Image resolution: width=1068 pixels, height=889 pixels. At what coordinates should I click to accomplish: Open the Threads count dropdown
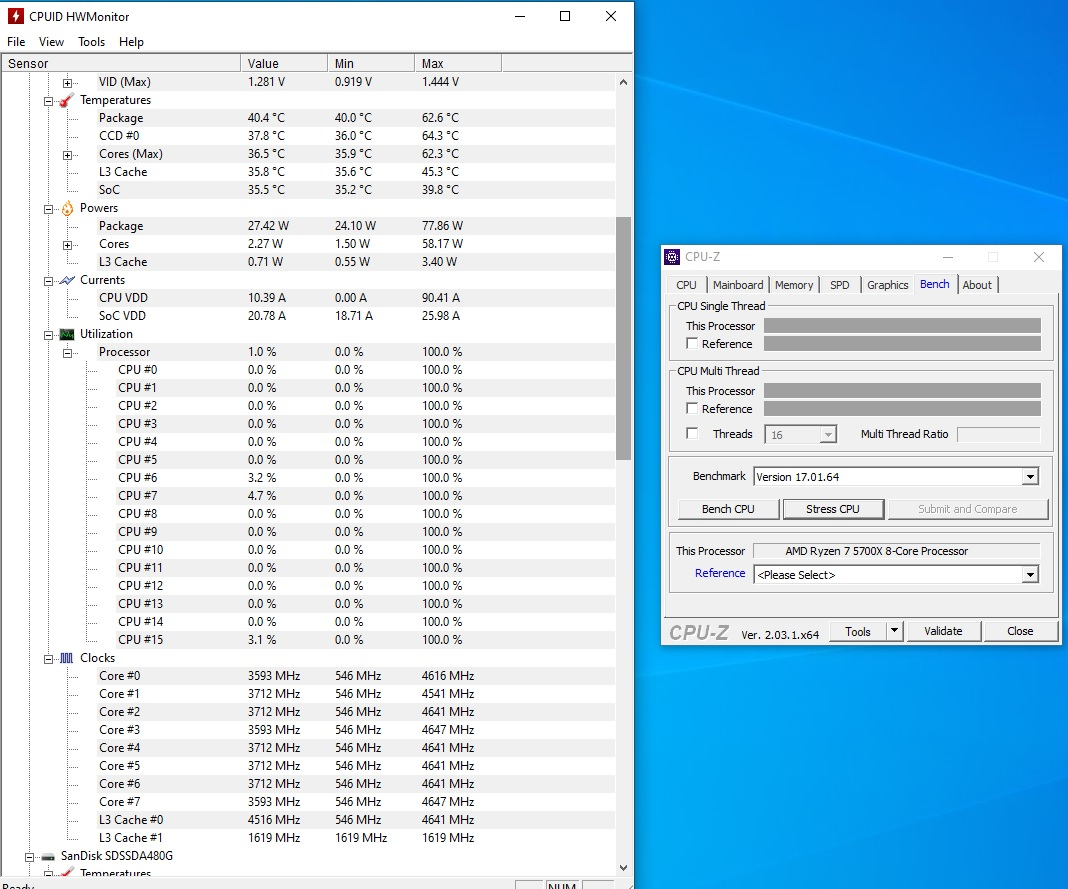pos(828,435)
